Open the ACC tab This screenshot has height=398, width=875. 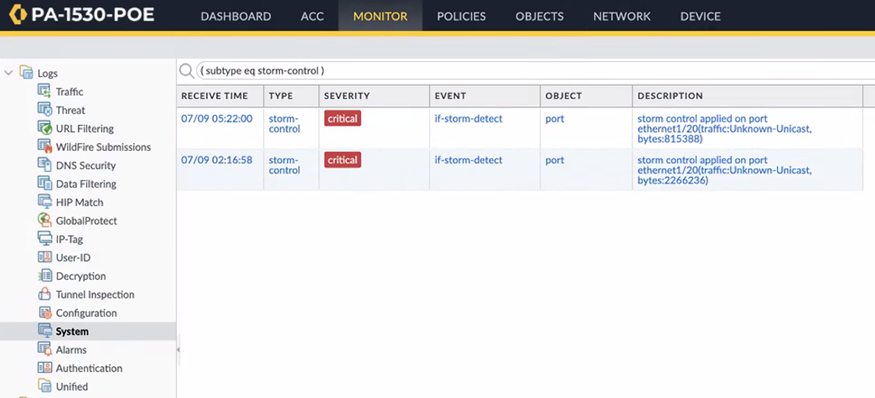point(312,16)
